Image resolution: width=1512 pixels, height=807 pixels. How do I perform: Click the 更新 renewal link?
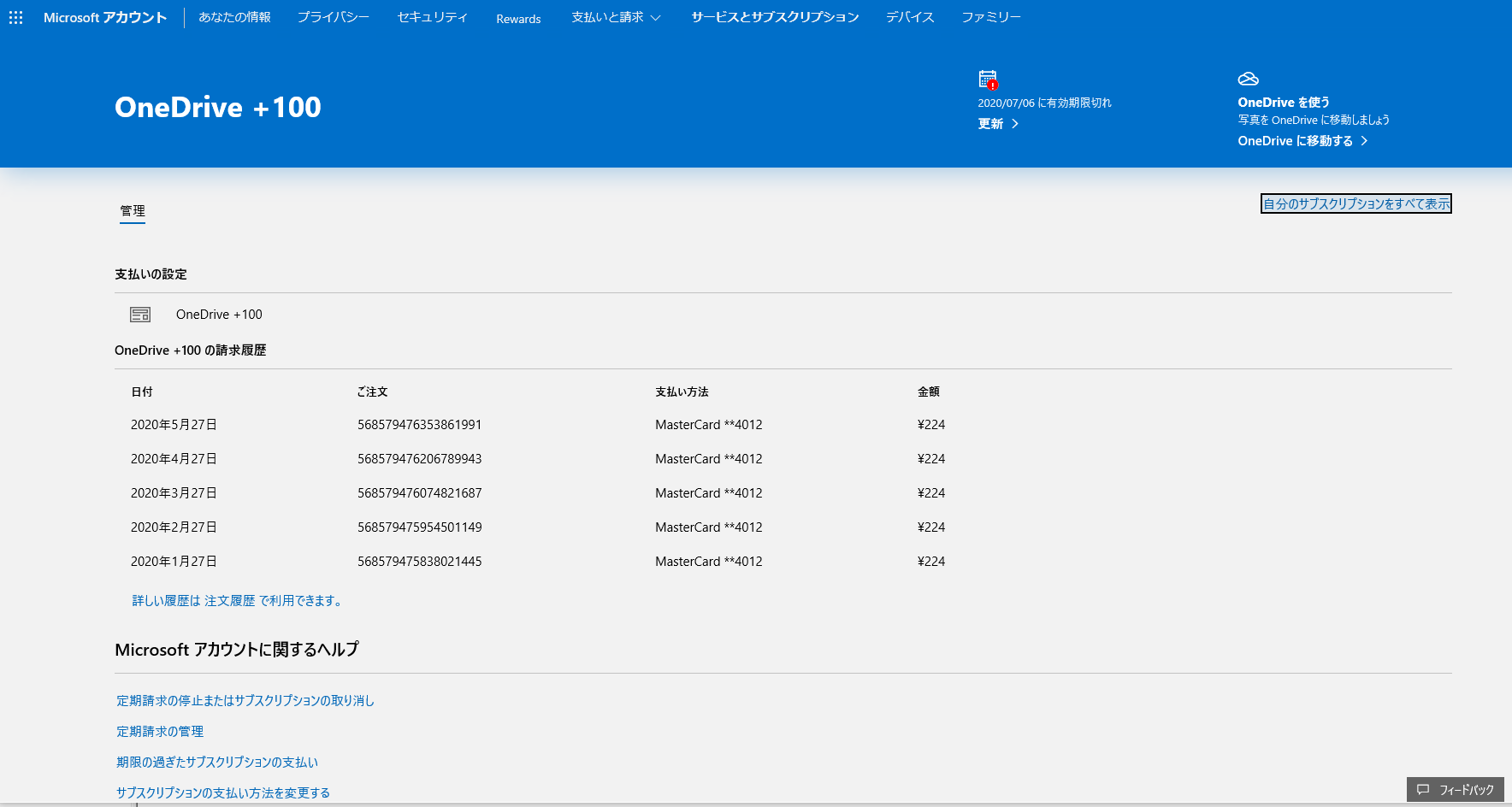[990, 124]
